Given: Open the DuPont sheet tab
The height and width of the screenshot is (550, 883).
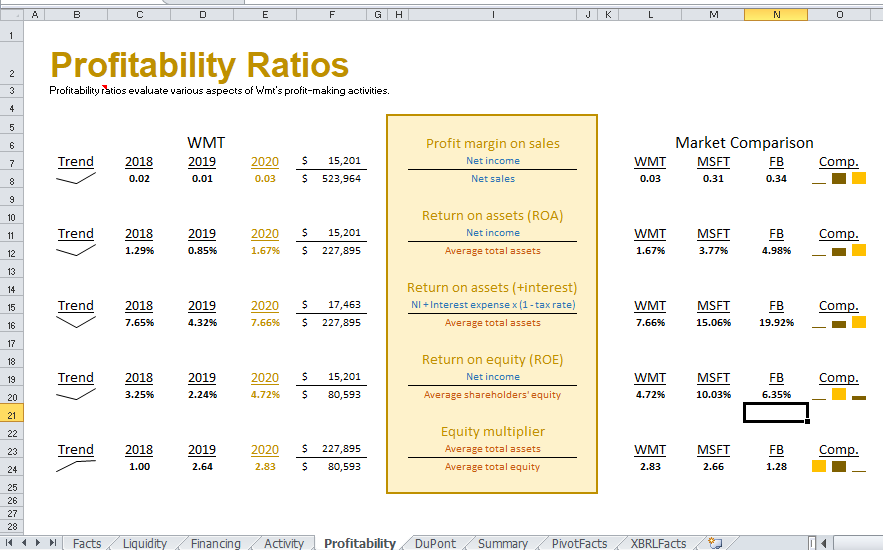Looking at the screenshot, I should tap(435, 543).
